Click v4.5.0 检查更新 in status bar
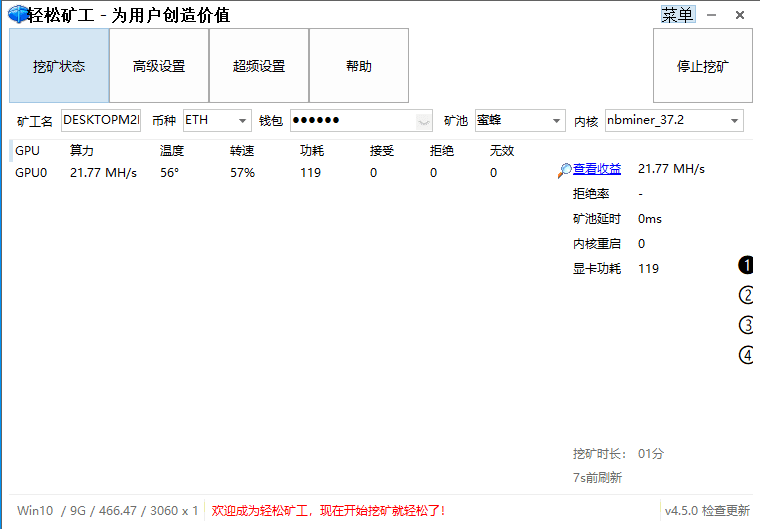This screenshot has width=760, height=529. pos(707,511)
